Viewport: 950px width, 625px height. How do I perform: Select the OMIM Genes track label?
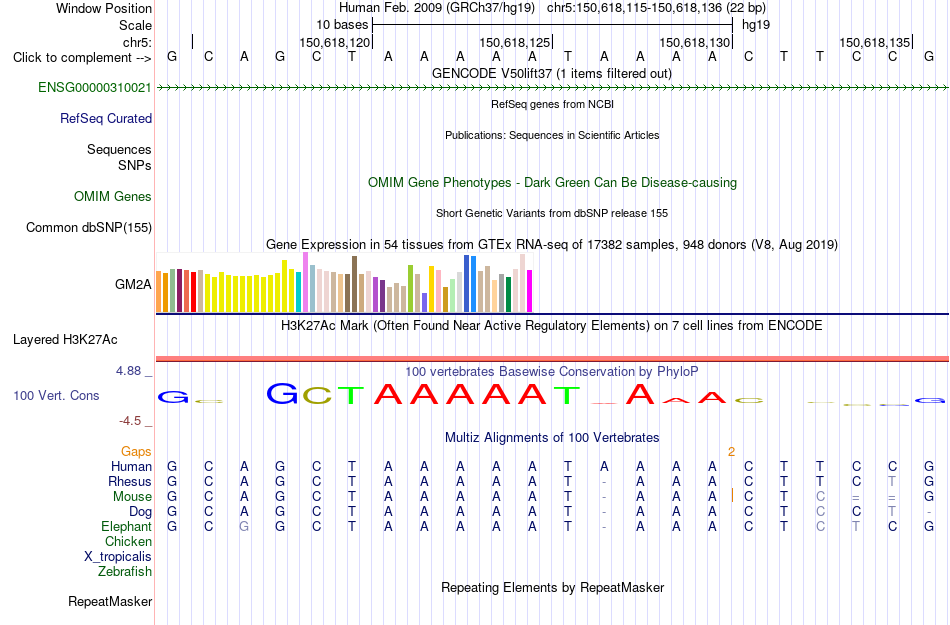(x=113, y=197)
